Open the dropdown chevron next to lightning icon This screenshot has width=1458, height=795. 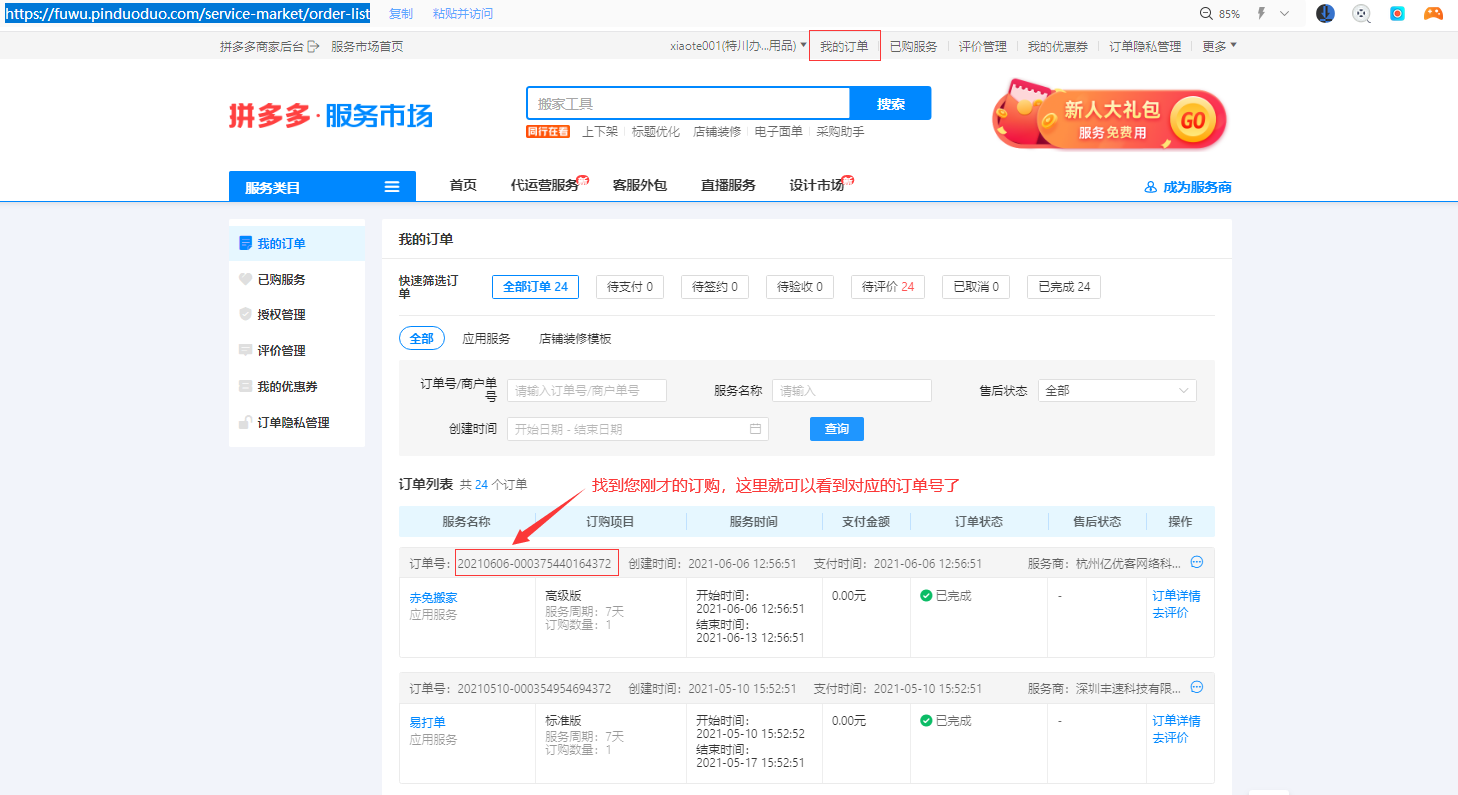click(1285, 14)
